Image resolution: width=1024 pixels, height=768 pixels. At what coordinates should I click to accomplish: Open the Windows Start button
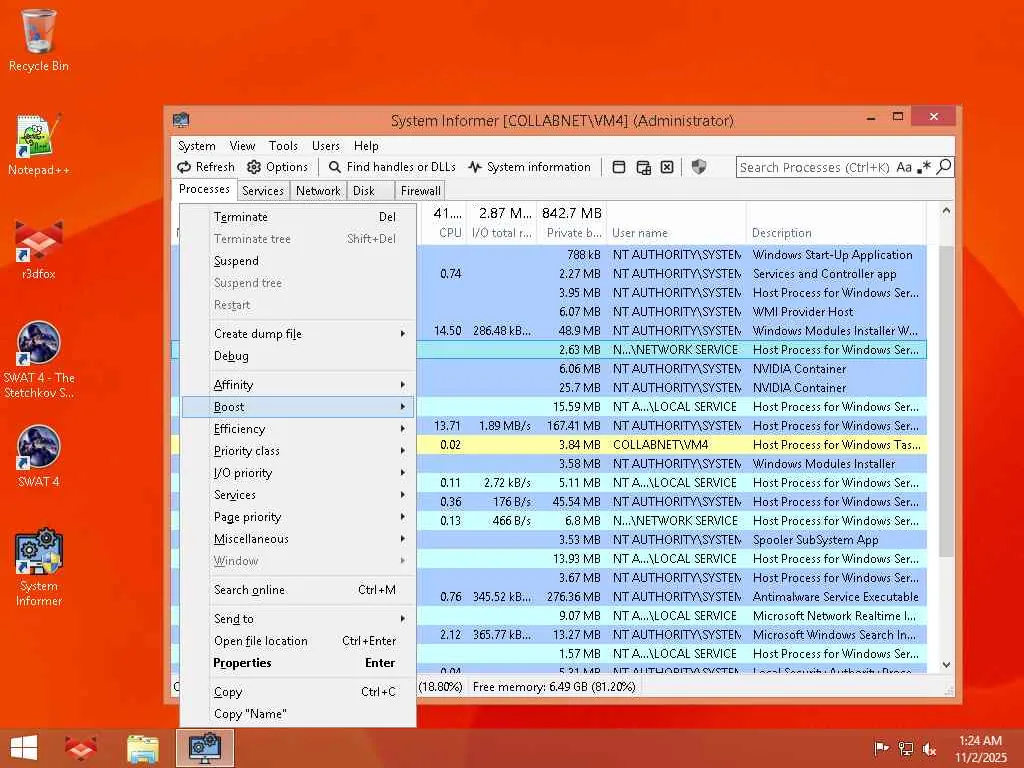coord(24,748)
